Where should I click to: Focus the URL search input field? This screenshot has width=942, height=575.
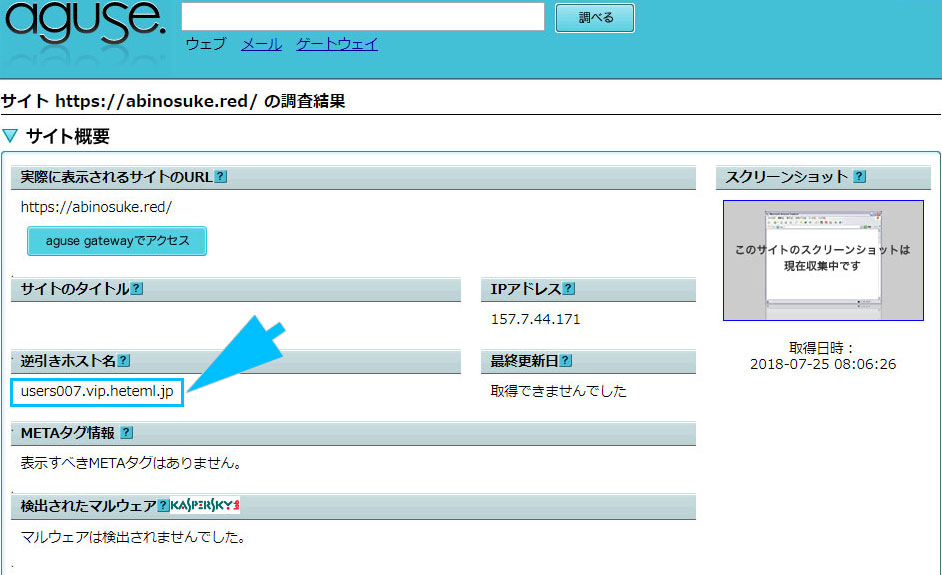click(x=362, y=17)
